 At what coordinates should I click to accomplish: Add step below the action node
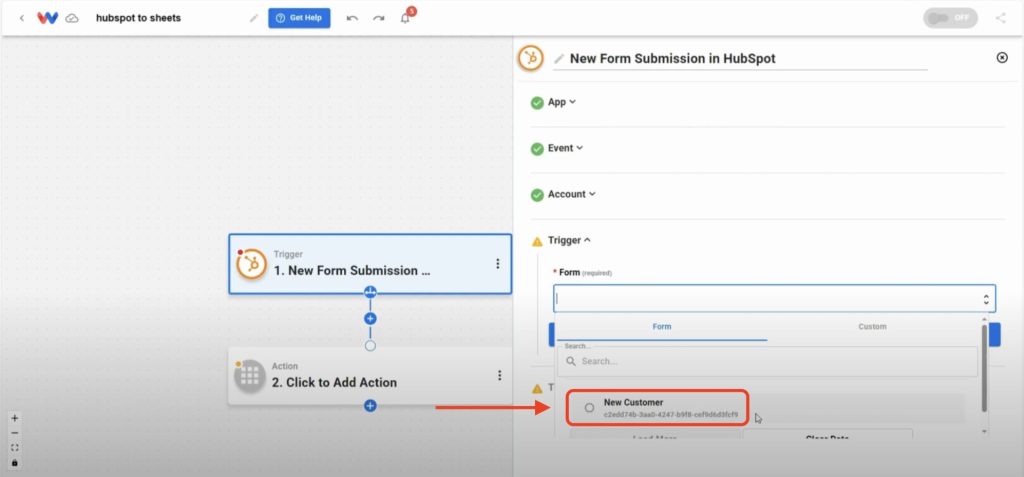tap(370, 406)
